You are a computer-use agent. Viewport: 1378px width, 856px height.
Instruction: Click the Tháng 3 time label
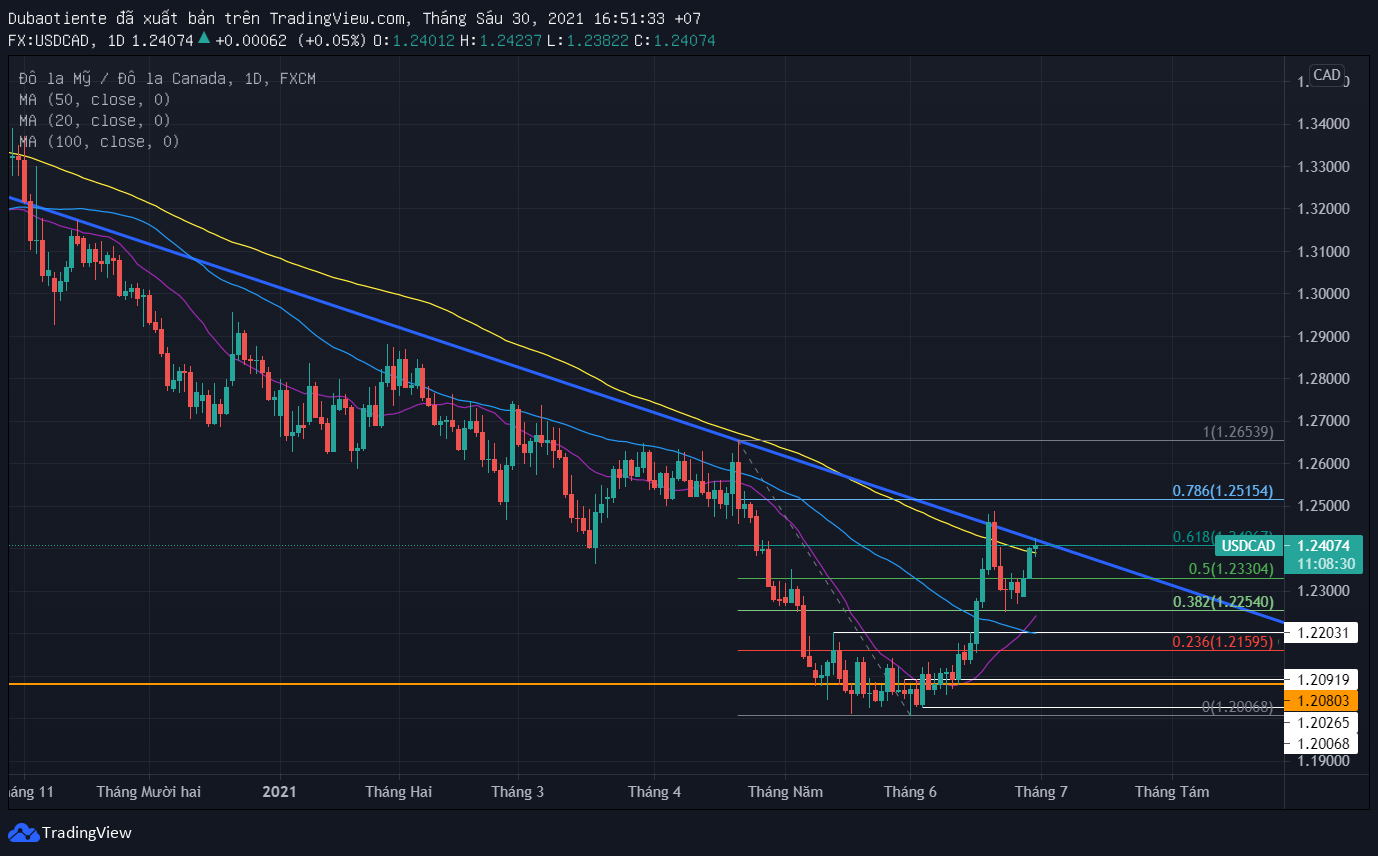point(518,792)
